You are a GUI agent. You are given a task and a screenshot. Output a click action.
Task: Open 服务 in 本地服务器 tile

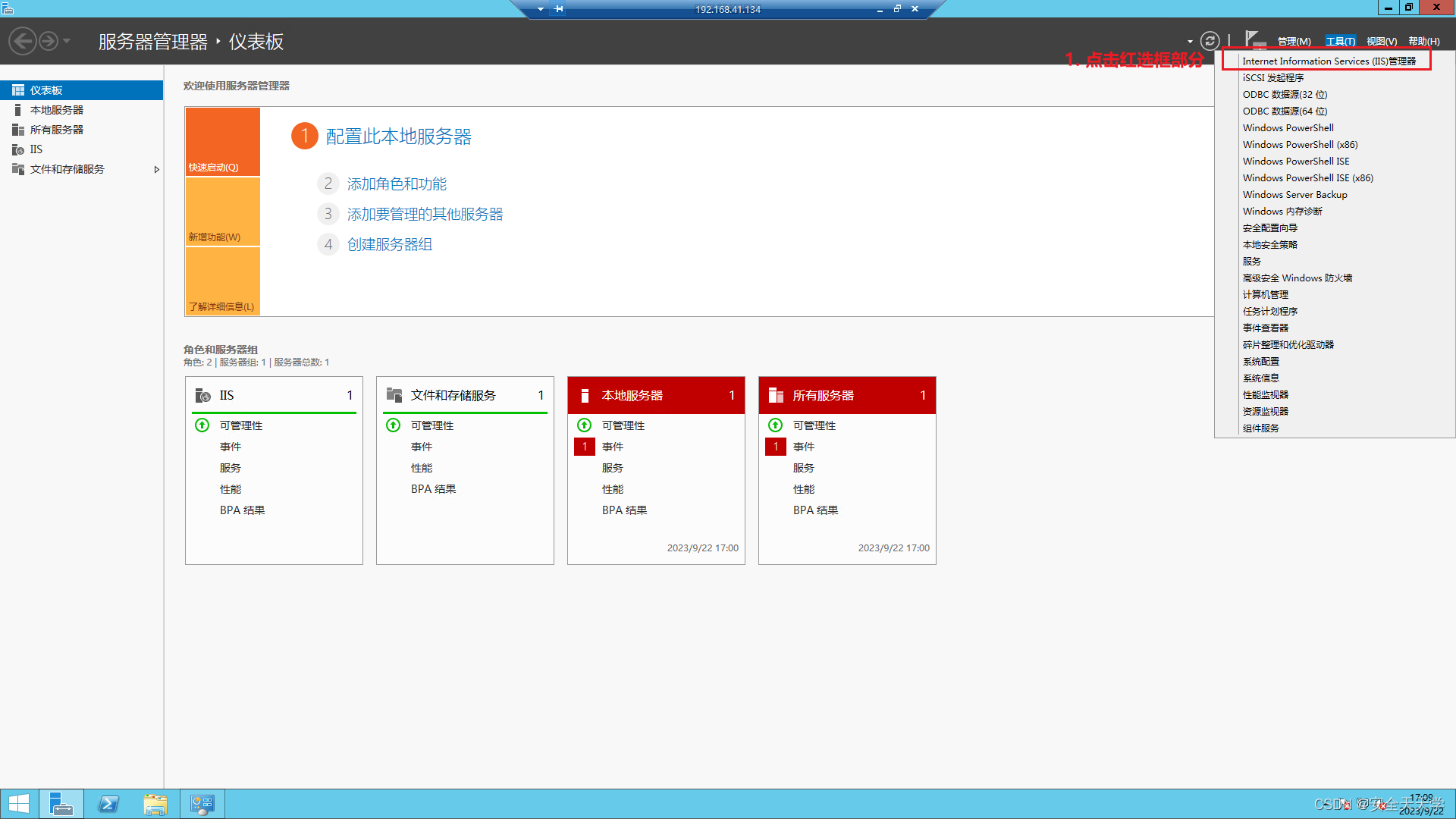coord(613,468)
